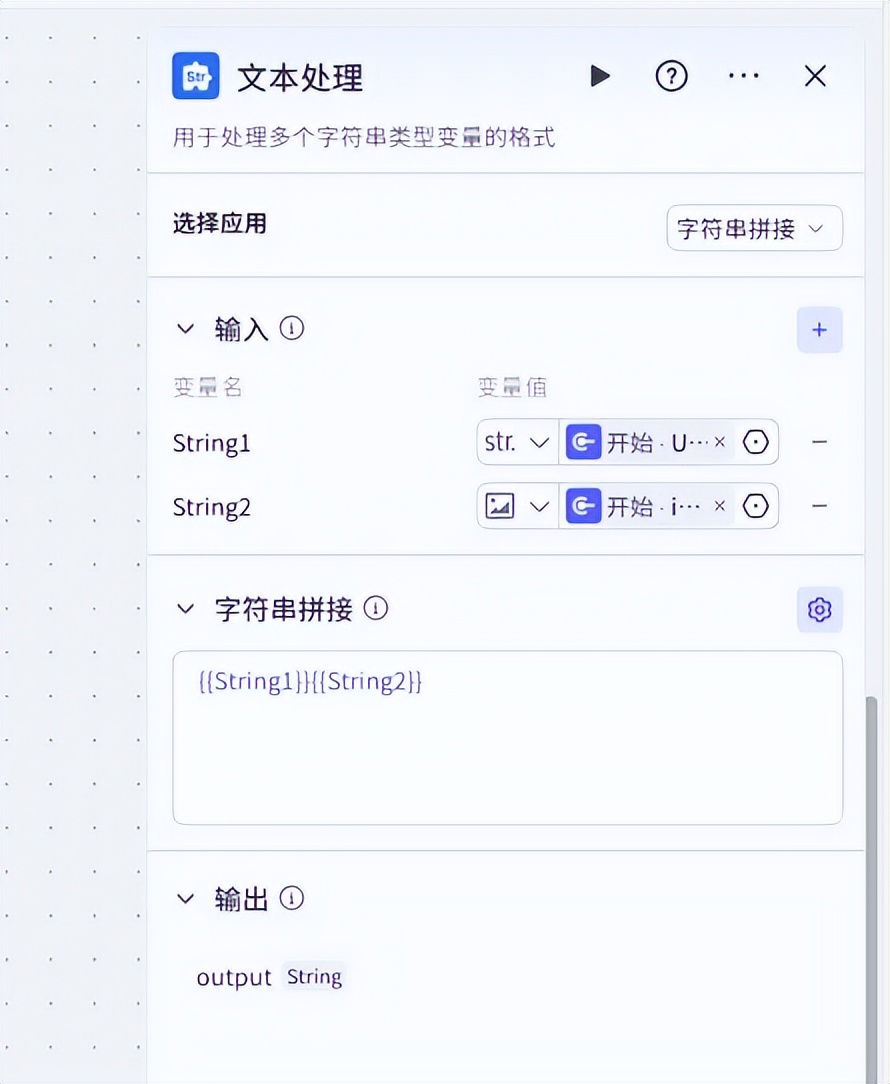Change String1 type from str. dropdown
This screenshot has width=890, height=1084.
pyautogui.click(x=517, y=443)
